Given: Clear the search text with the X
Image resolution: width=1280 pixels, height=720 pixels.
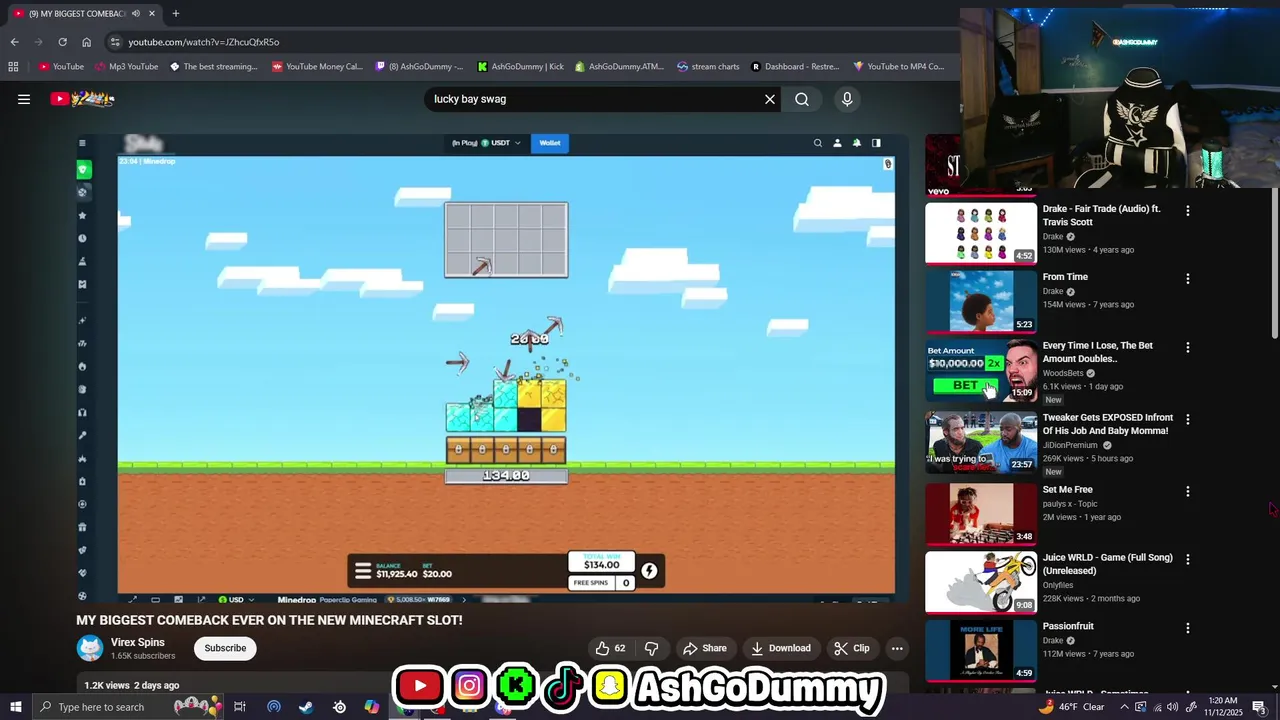Looking at the screenshot, I should pos(770,99).
